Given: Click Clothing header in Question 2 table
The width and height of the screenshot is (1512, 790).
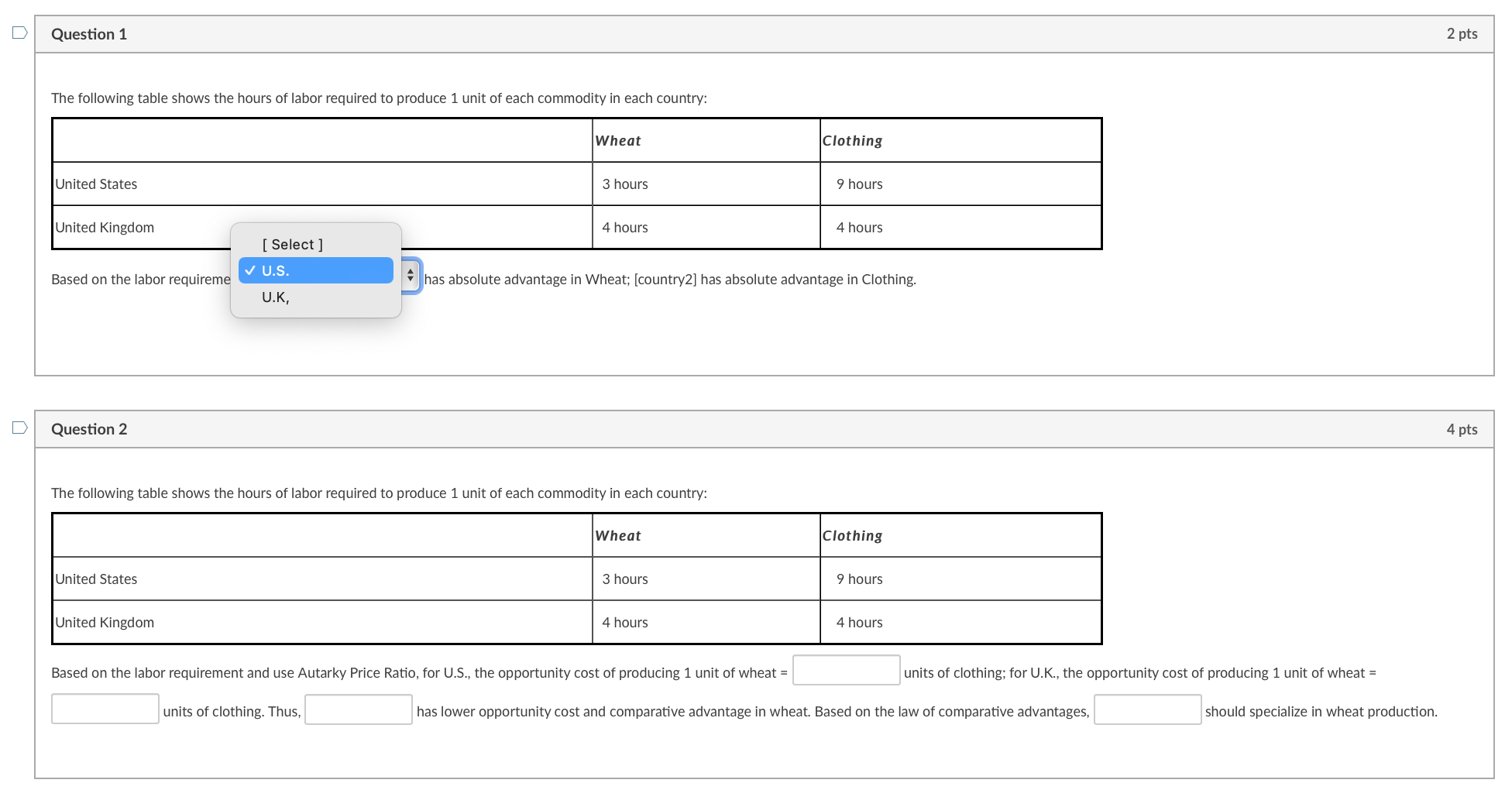Looking at the screenshot, I should [x=852, y=536].
